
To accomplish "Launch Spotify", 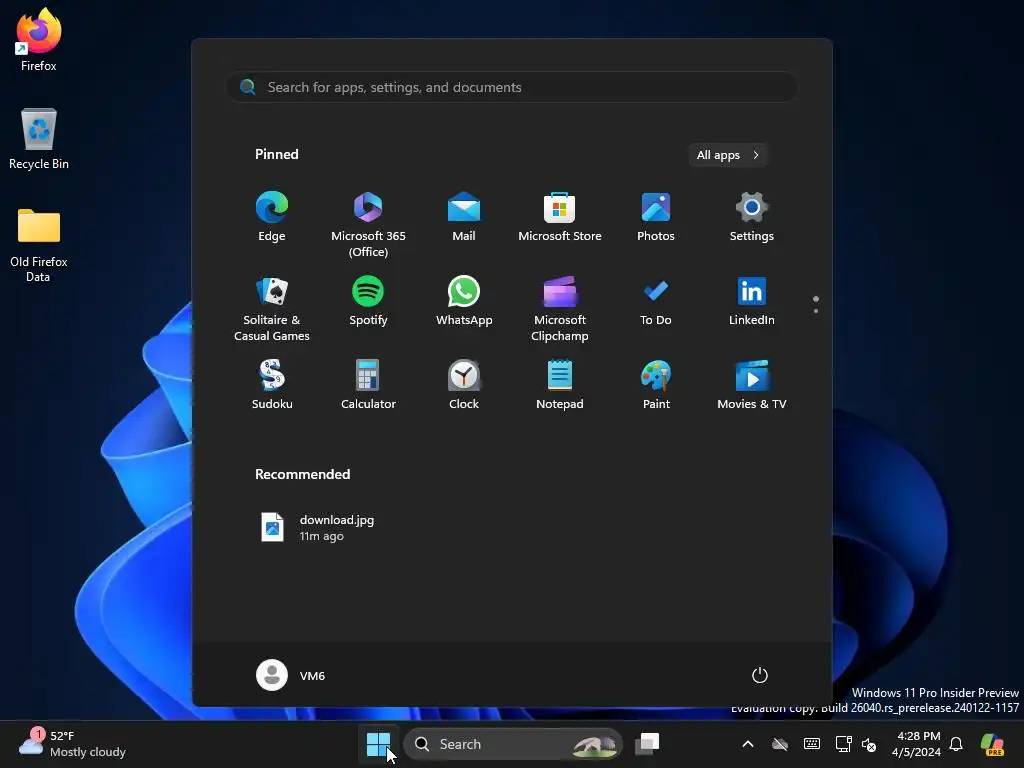I will pos(368,302).
